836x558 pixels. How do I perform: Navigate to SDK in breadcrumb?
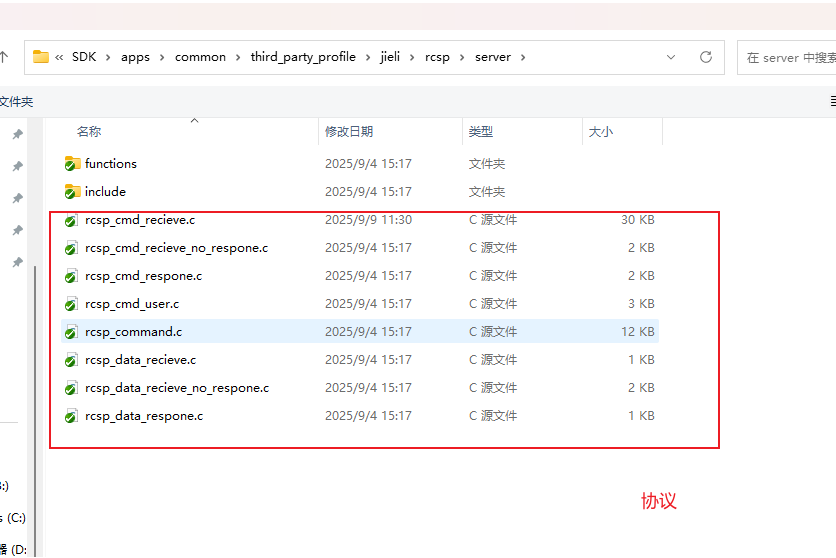click(84, 56)
